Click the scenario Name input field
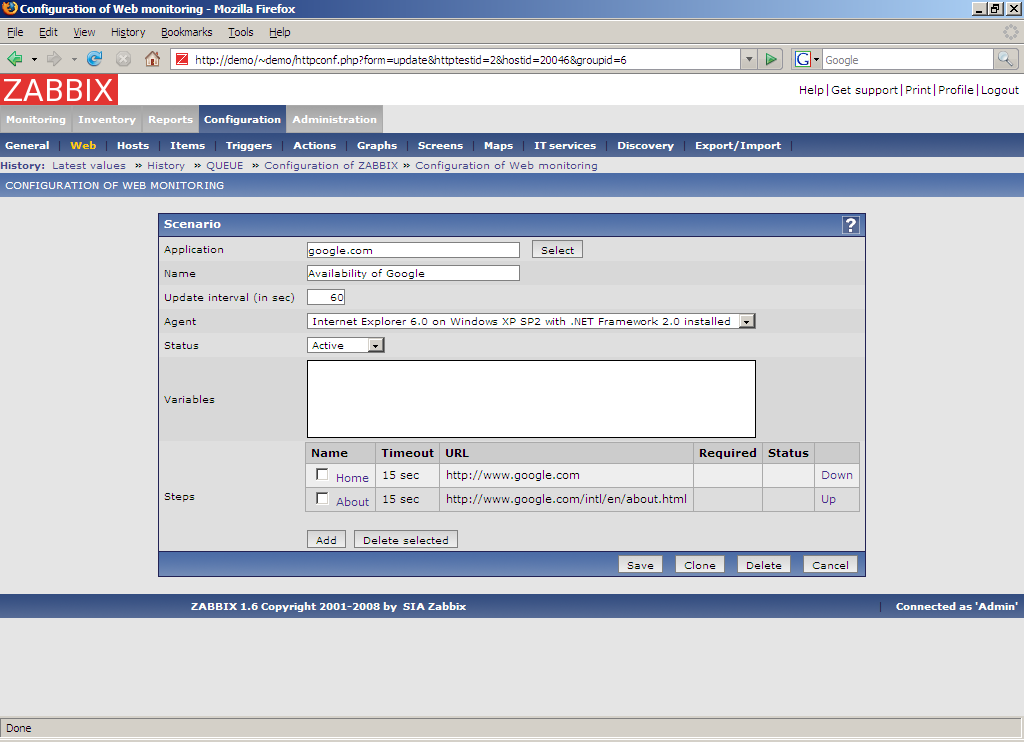 413,273
